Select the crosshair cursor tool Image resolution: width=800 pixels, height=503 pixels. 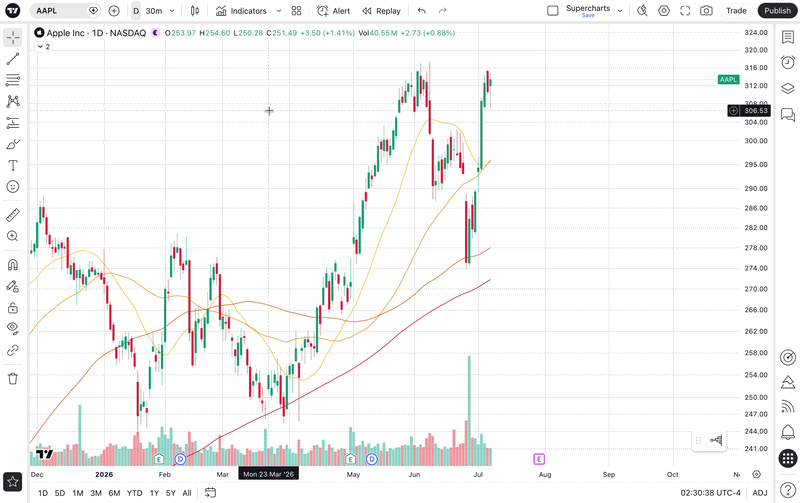(x=13, y=37)
